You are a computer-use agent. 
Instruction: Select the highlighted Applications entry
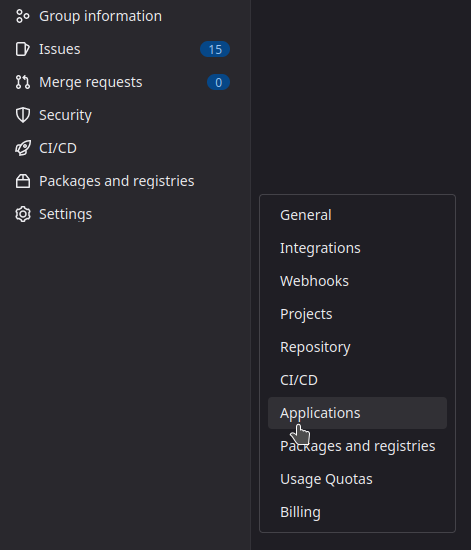pyautogui.click(x=357, y=413)
